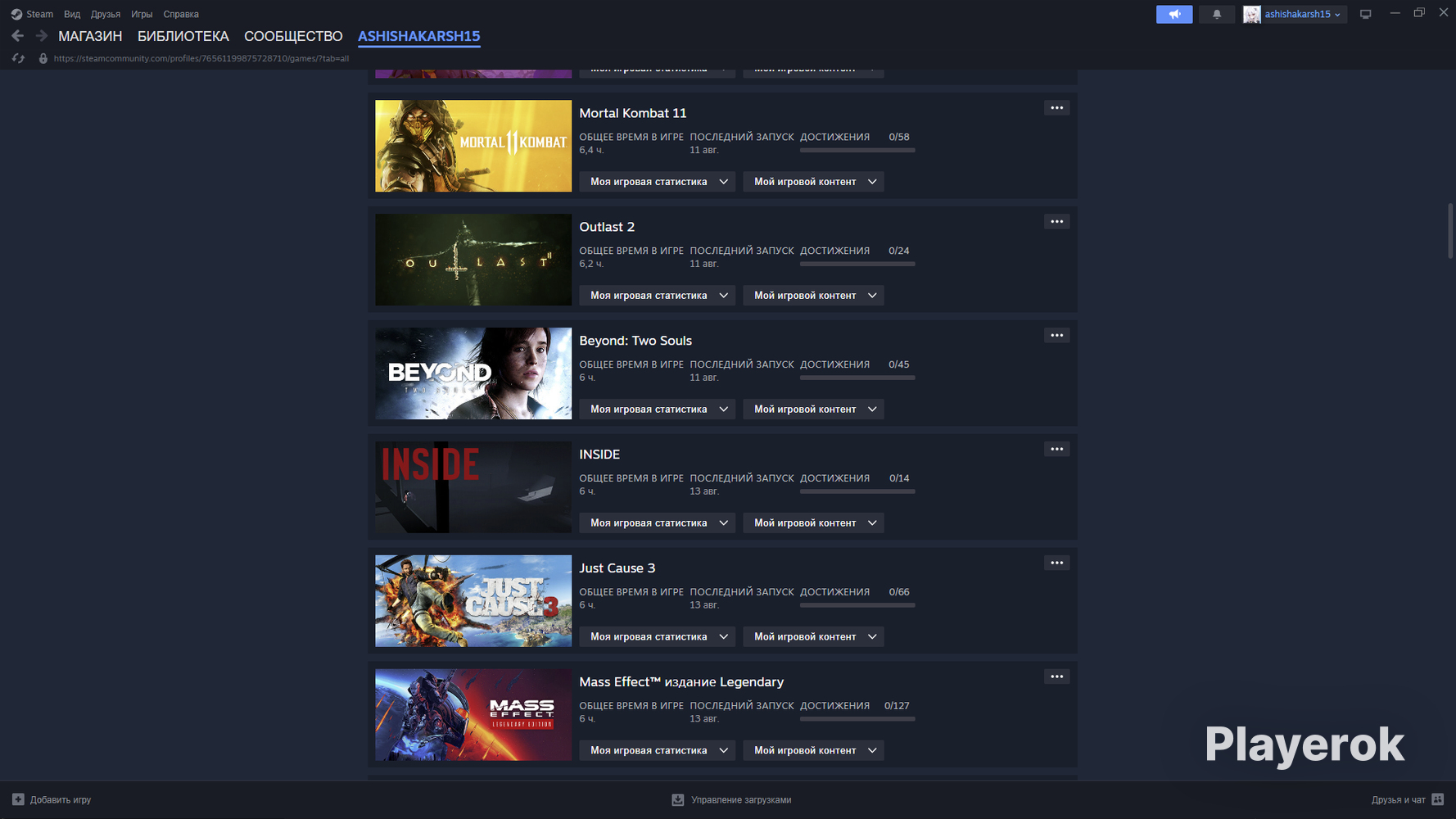Open the more options menu for Mortal Kombat 11
The height and width of the screenshot is (819, 1456).
pyautogui.click(x=1057, y=107)
